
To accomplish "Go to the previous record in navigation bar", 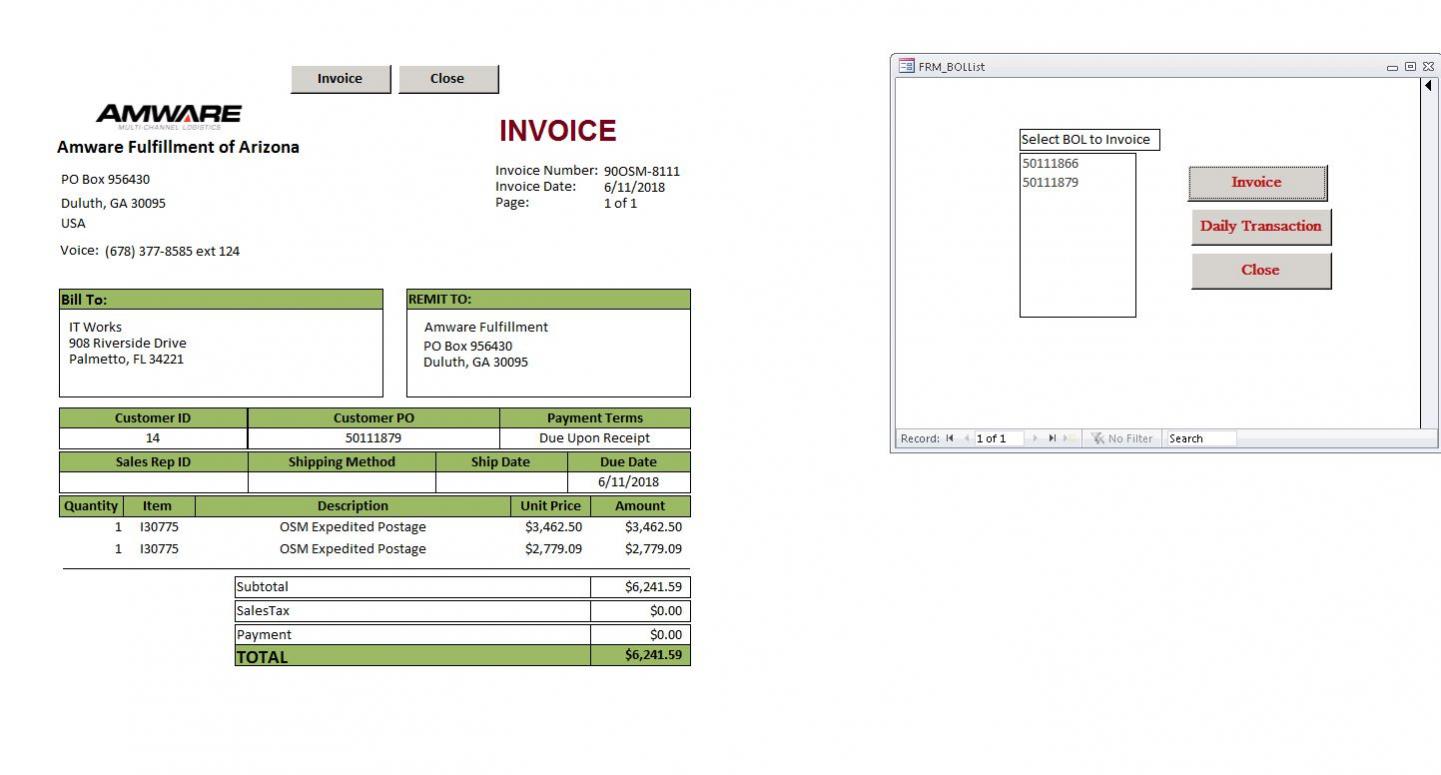I will pyautogui.click(x=965, y=438).
